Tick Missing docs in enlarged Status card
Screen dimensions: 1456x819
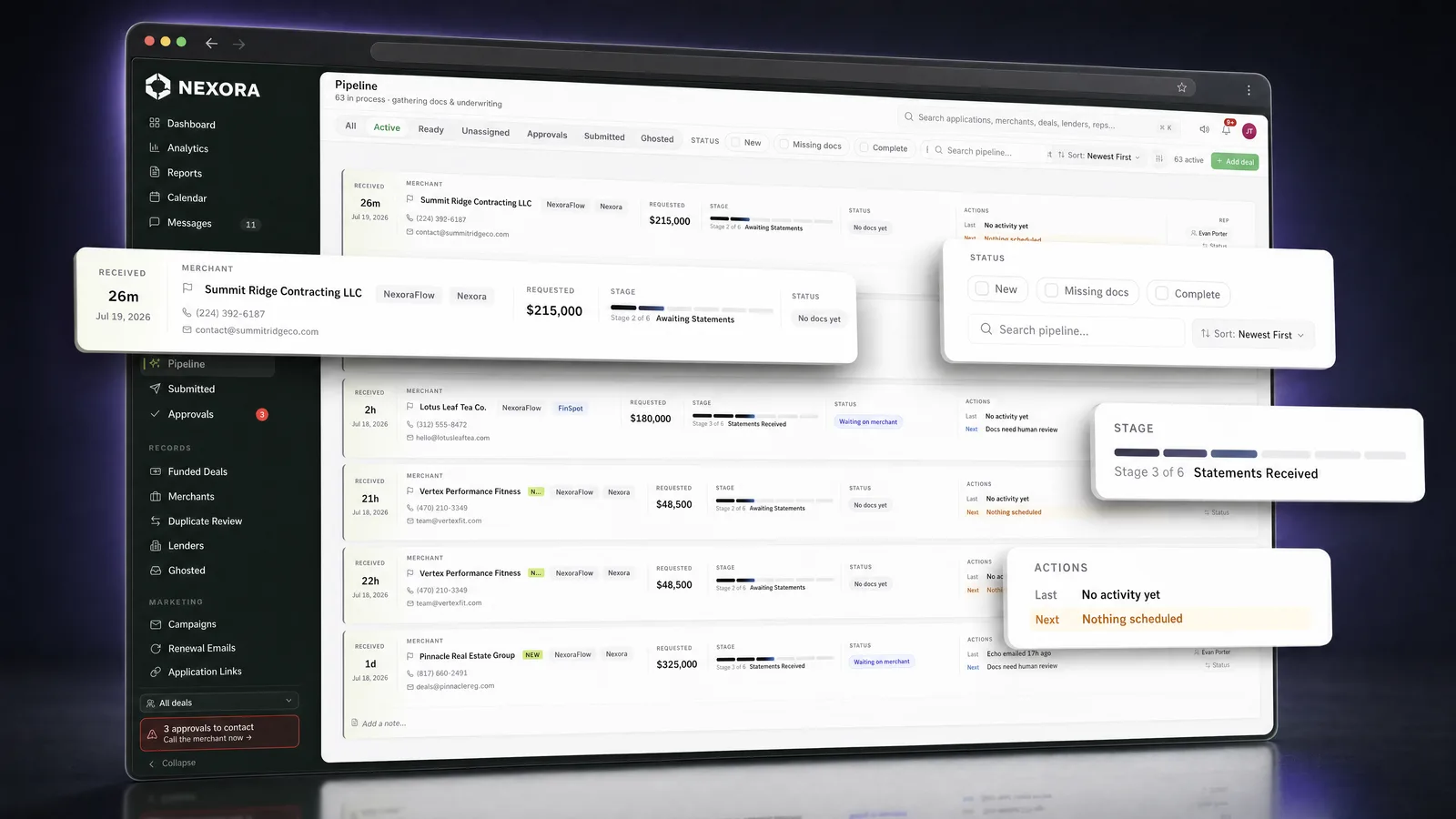1051,290
